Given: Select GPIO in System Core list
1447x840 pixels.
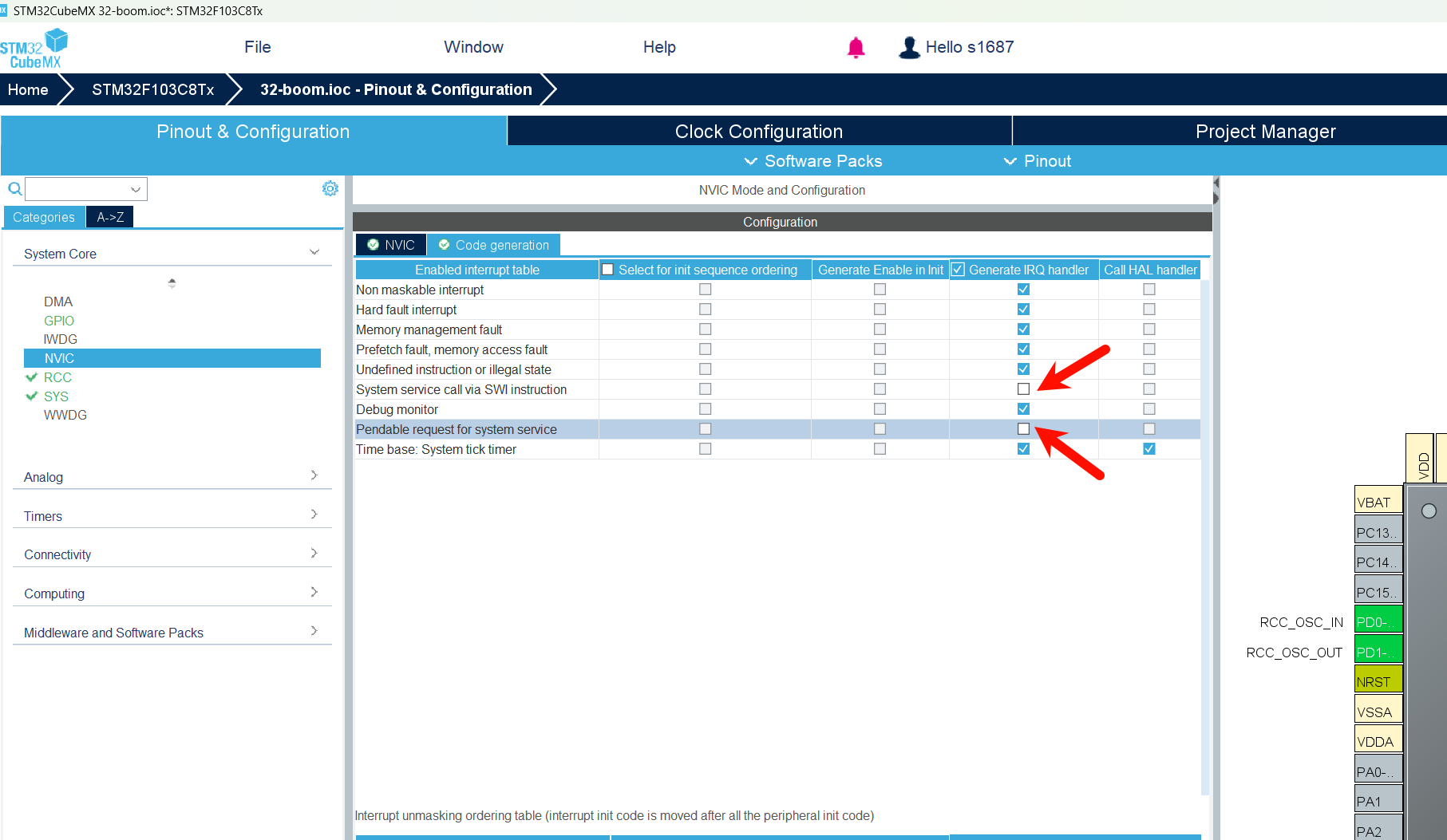Looking at the screenshot, I should tap(59, 321).
